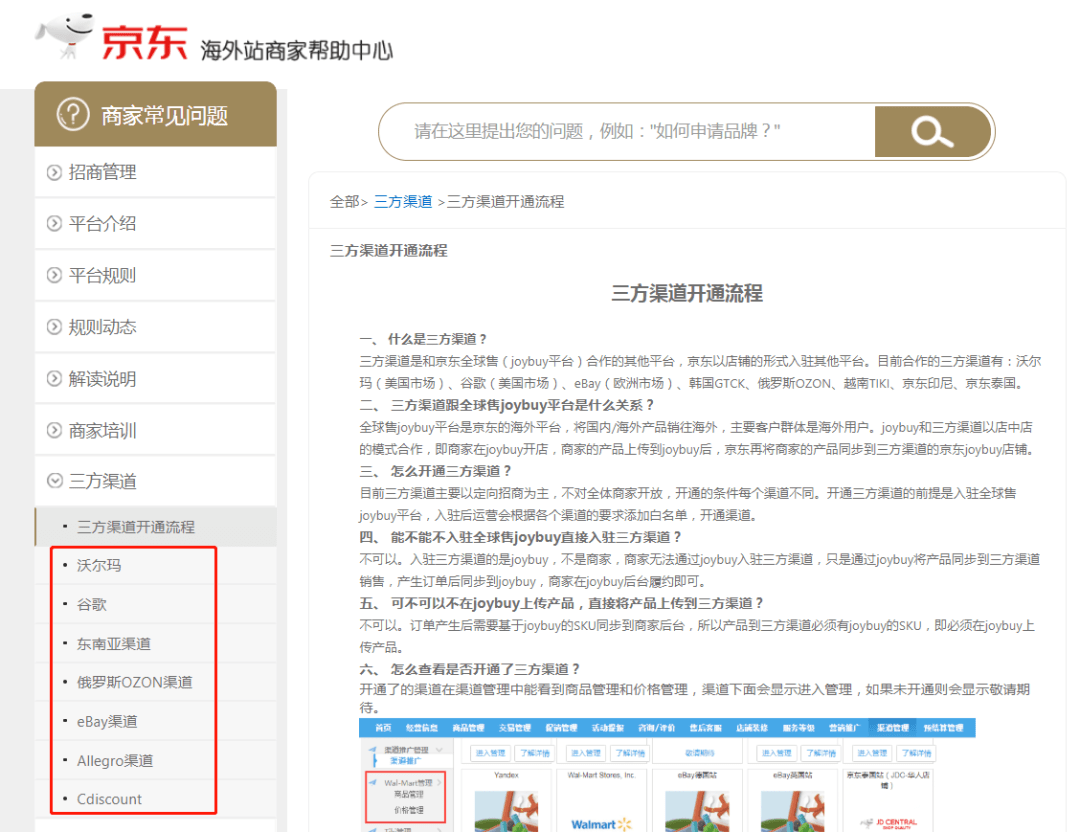1080x832 pixels.
Task: Click heading 一、 什么是三方渠道？
Action: coord(424,339)
